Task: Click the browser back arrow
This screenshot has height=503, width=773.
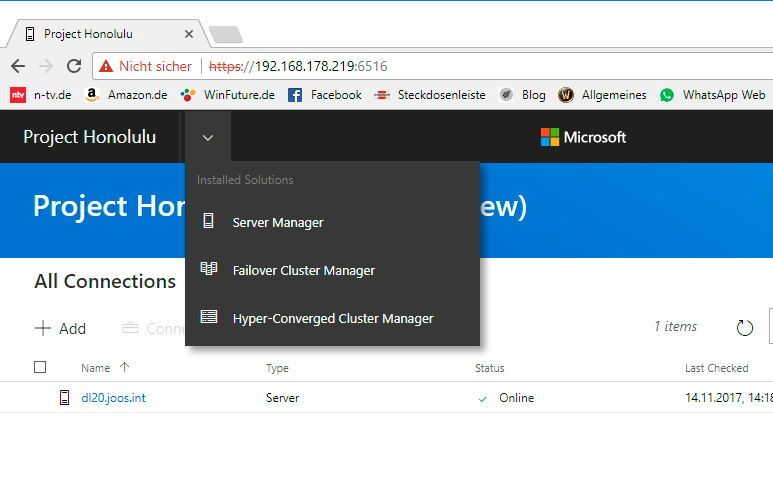Action: (18, 66)
